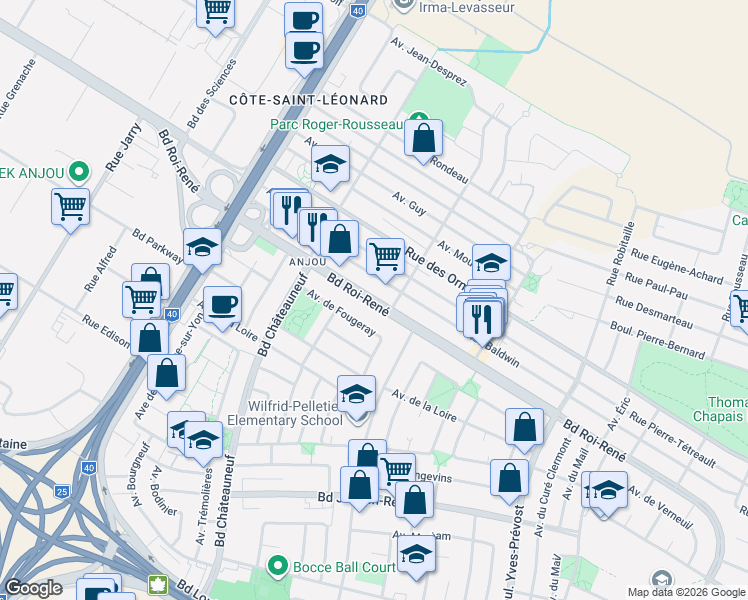Click the shopping bag marker above the Anjou label
This screenshot has width=748, height=600.
[339, 239]
